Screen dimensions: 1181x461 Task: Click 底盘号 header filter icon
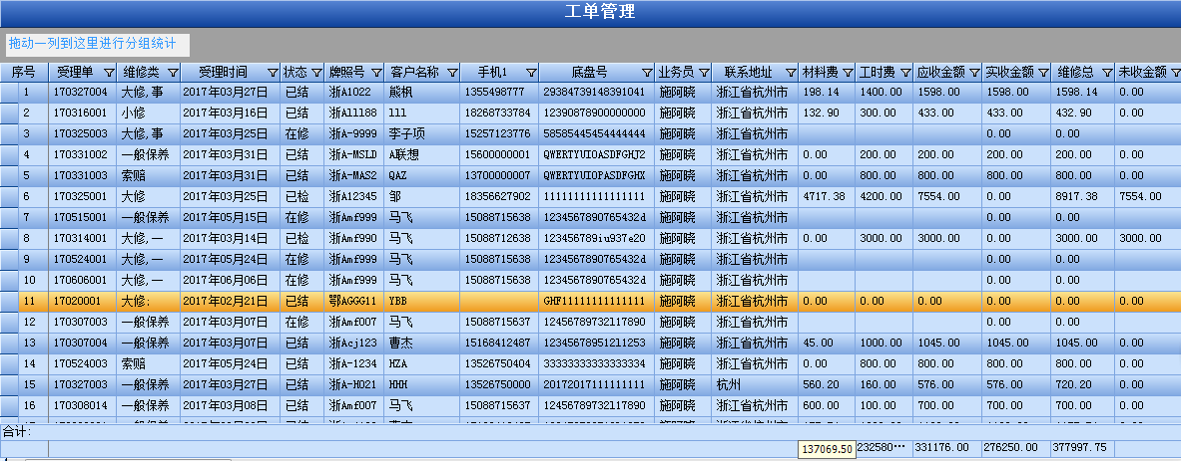(x=645, y=73)
